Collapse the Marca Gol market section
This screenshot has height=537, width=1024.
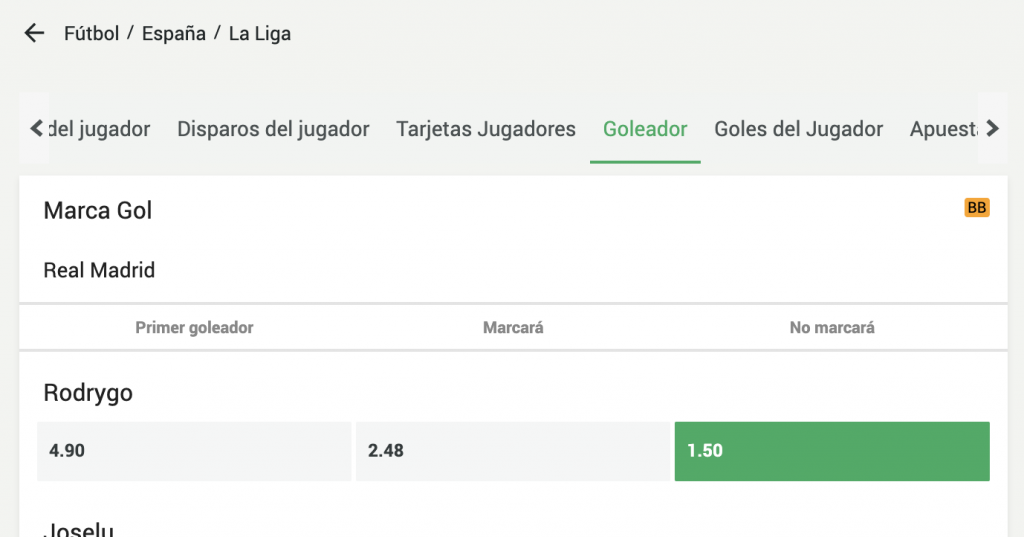pyautogui.click(x=98, y=211)
